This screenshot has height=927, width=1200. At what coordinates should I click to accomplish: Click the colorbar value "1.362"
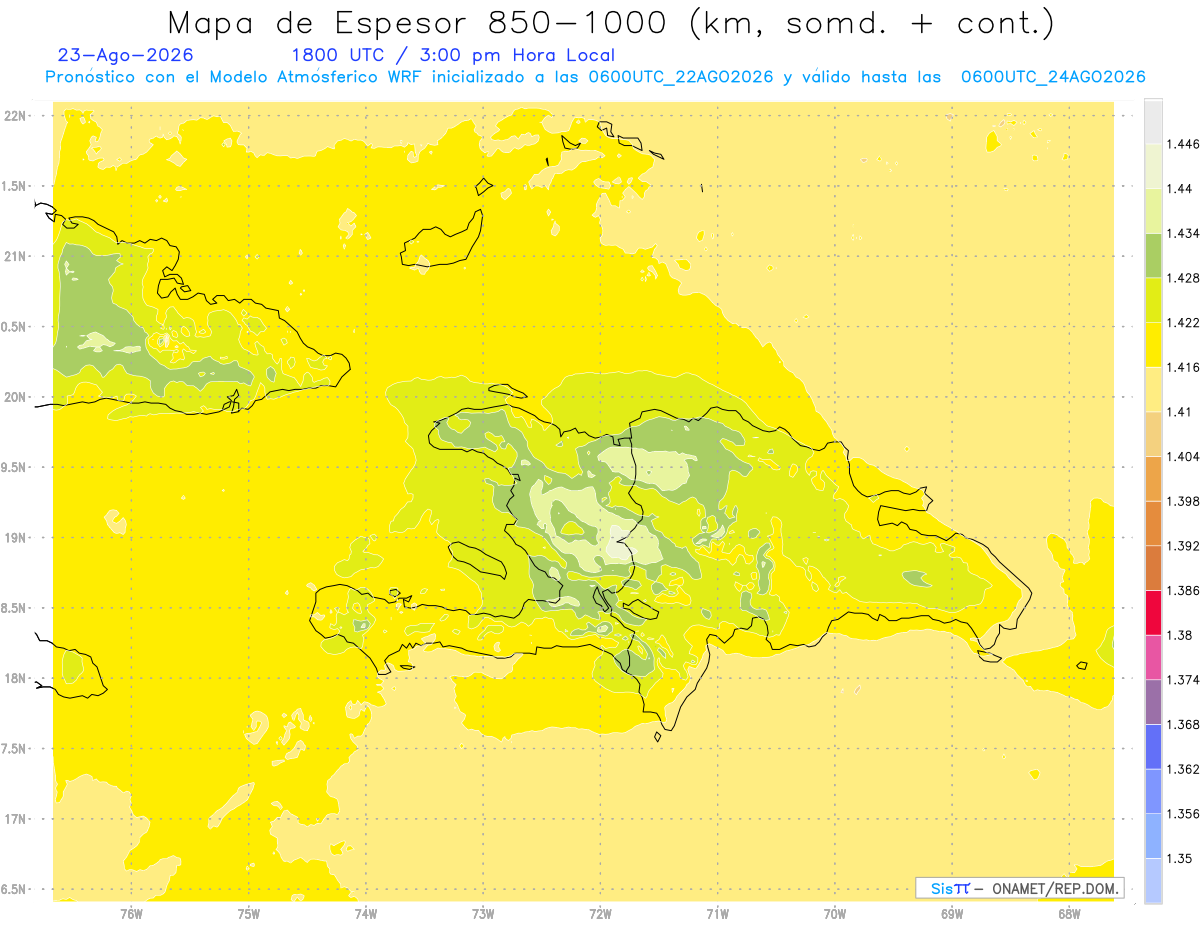(1185, 769)
